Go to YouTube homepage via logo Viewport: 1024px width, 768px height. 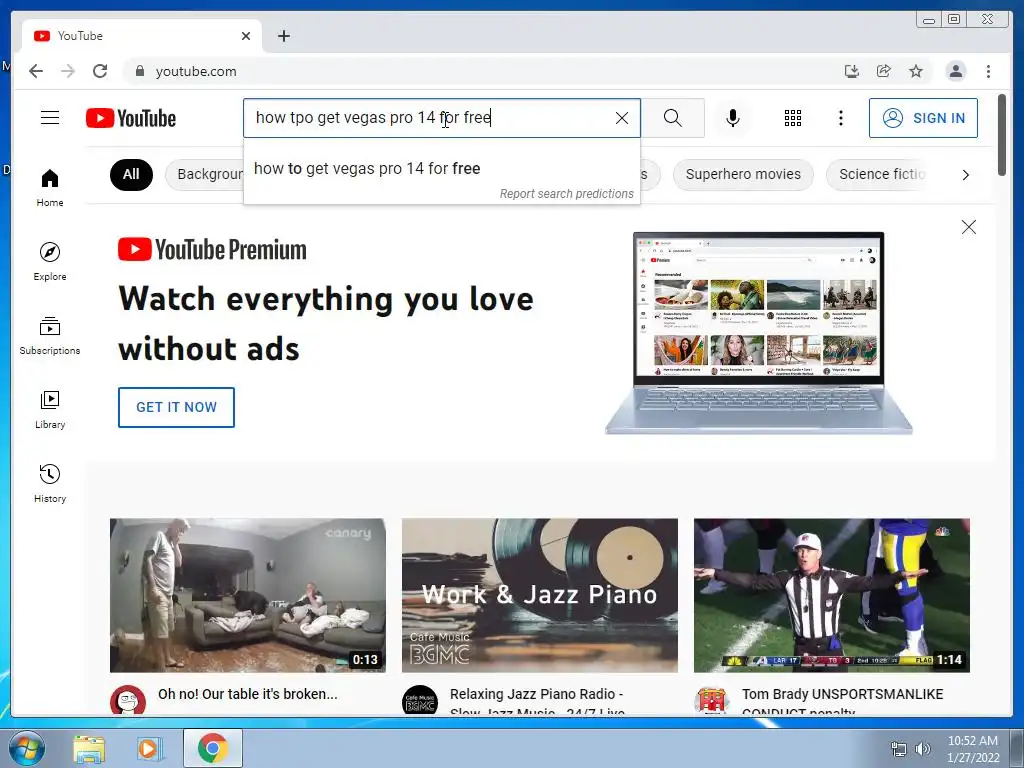(x=131, y=118)
